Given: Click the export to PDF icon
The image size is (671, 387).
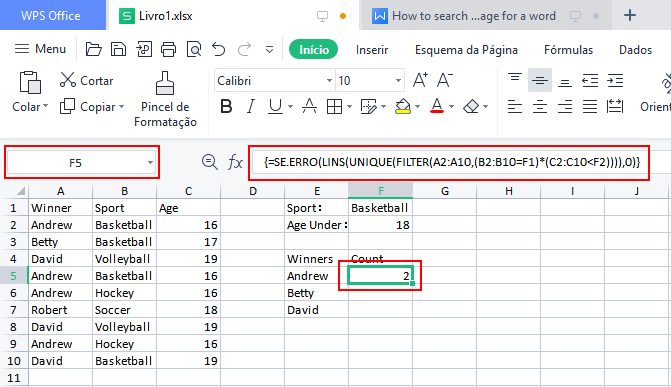Looking at the screenshot, I should point(144,50).
